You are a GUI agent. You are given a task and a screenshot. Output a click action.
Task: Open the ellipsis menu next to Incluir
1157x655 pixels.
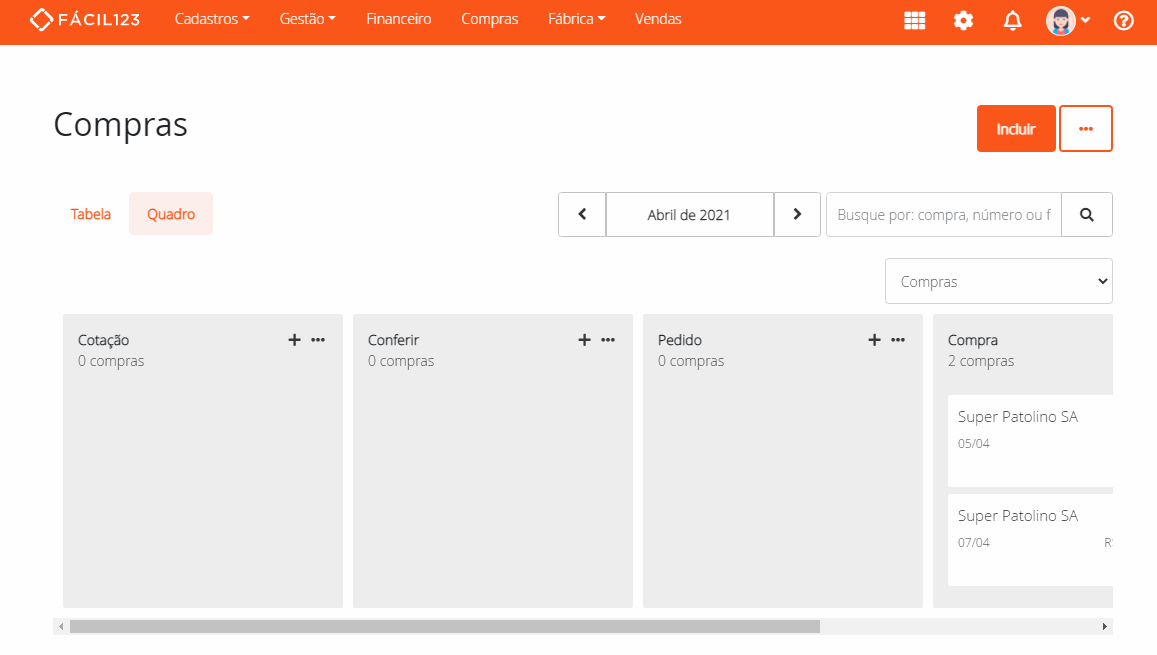(x=1086, y=128)
